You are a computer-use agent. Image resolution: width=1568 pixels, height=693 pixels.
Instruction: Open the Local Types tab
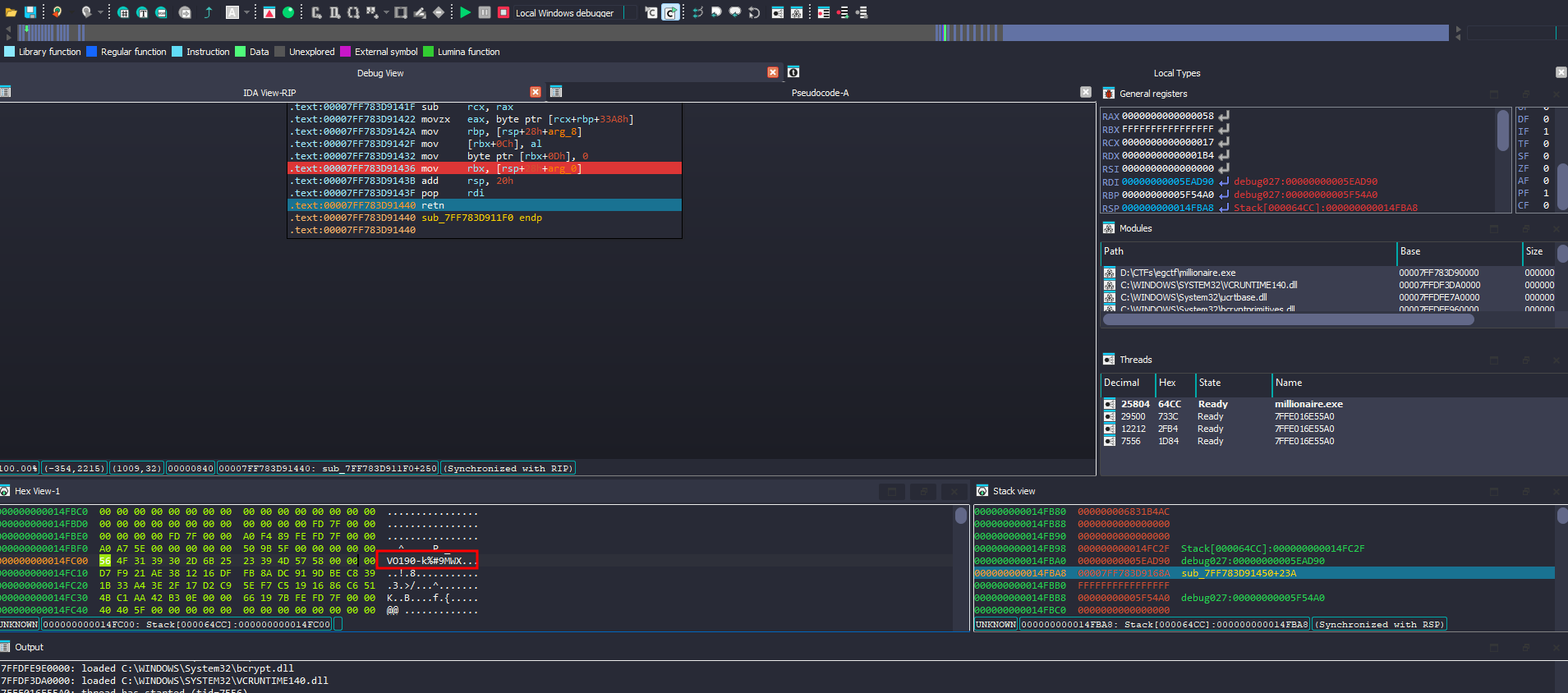click(x=1176, y=73)
